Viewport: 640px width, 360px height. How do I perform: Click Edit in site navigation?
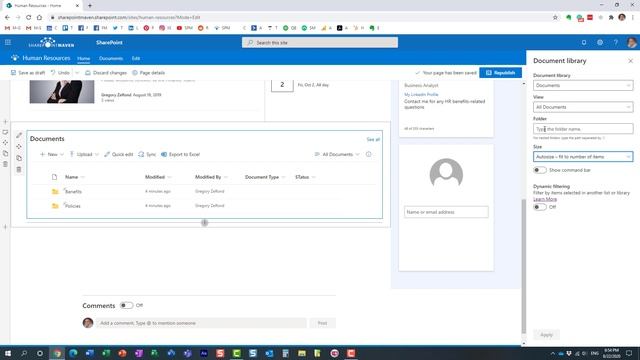click(136, 58)
